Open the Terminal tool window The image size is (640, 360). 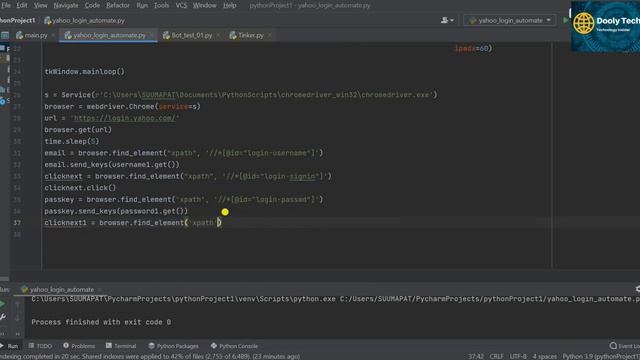click(121, 346)
